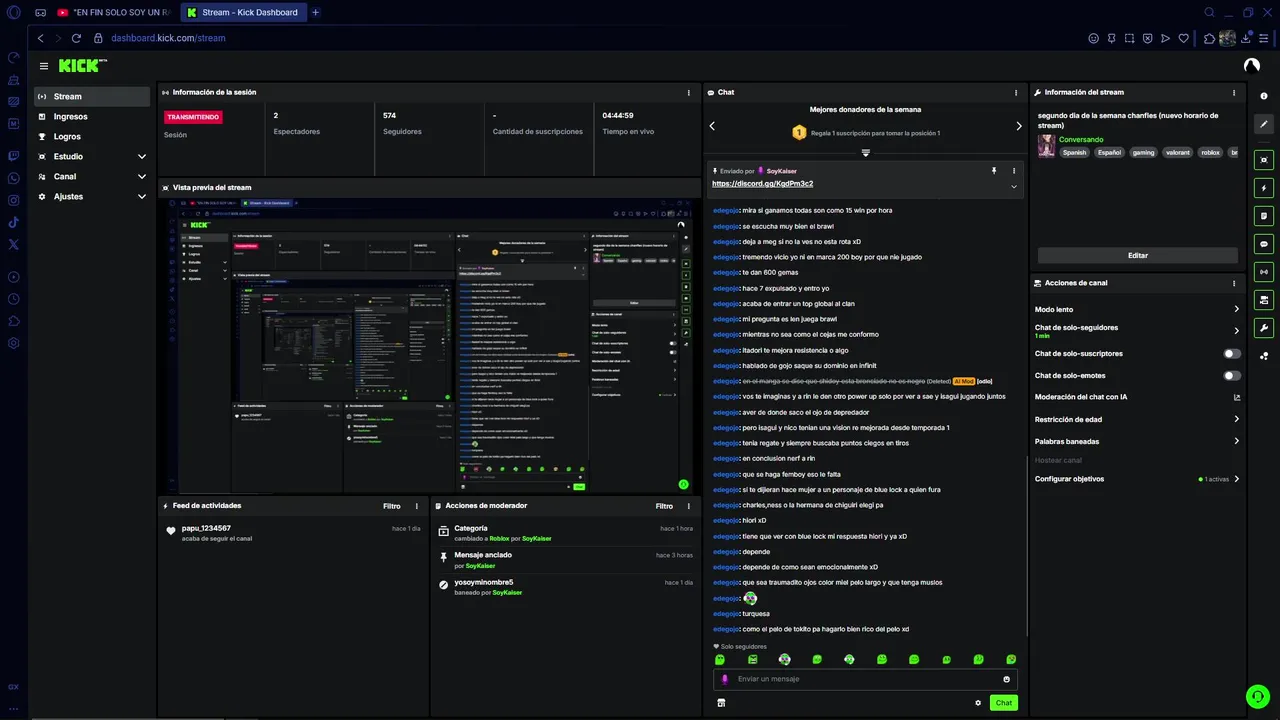Click the document note icon in right rail

(1264, 216)
